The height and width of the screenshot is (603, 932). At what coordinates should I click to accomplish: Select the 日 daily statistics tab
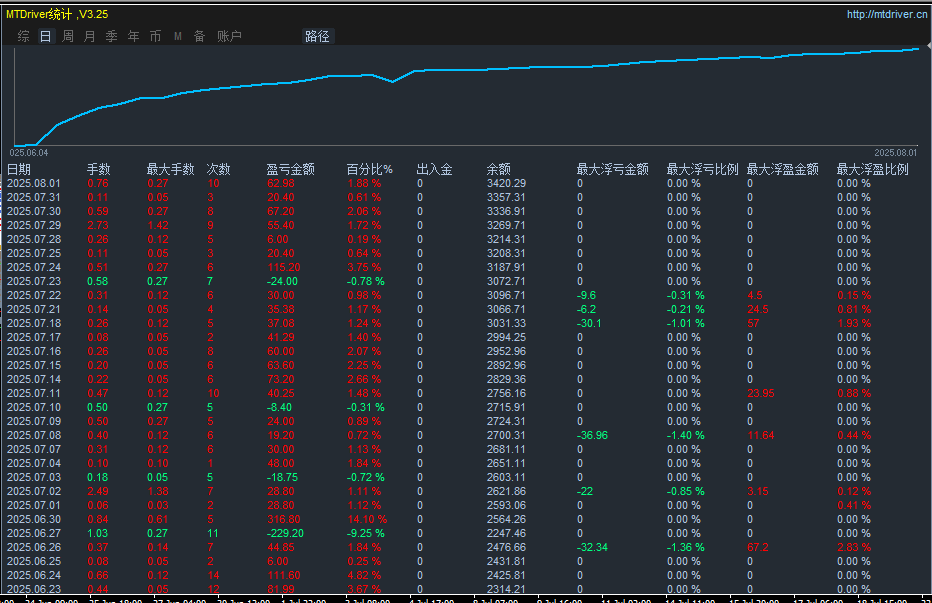coord(45,36)
